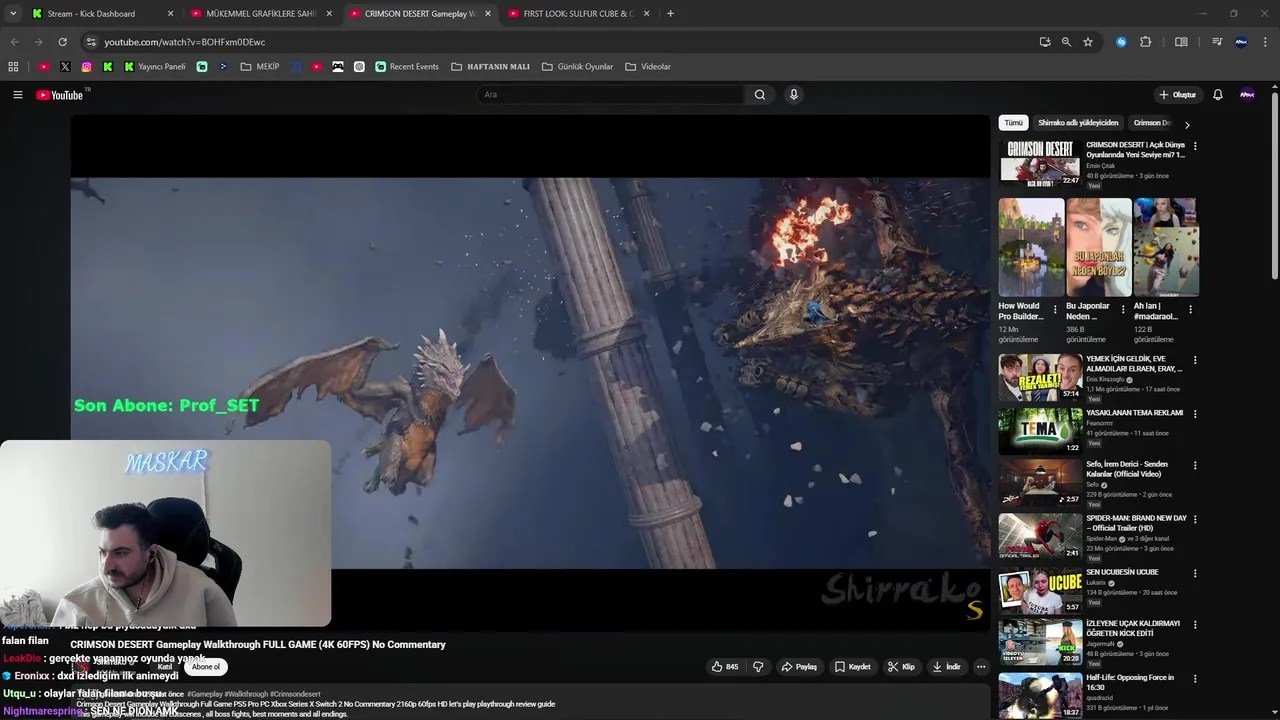Image resolution: width=1280 pixels, height=720 pixels.
Task: Expand the HAFTANIN MALI bookmarks folder
Action: click(x=490, y=67)
